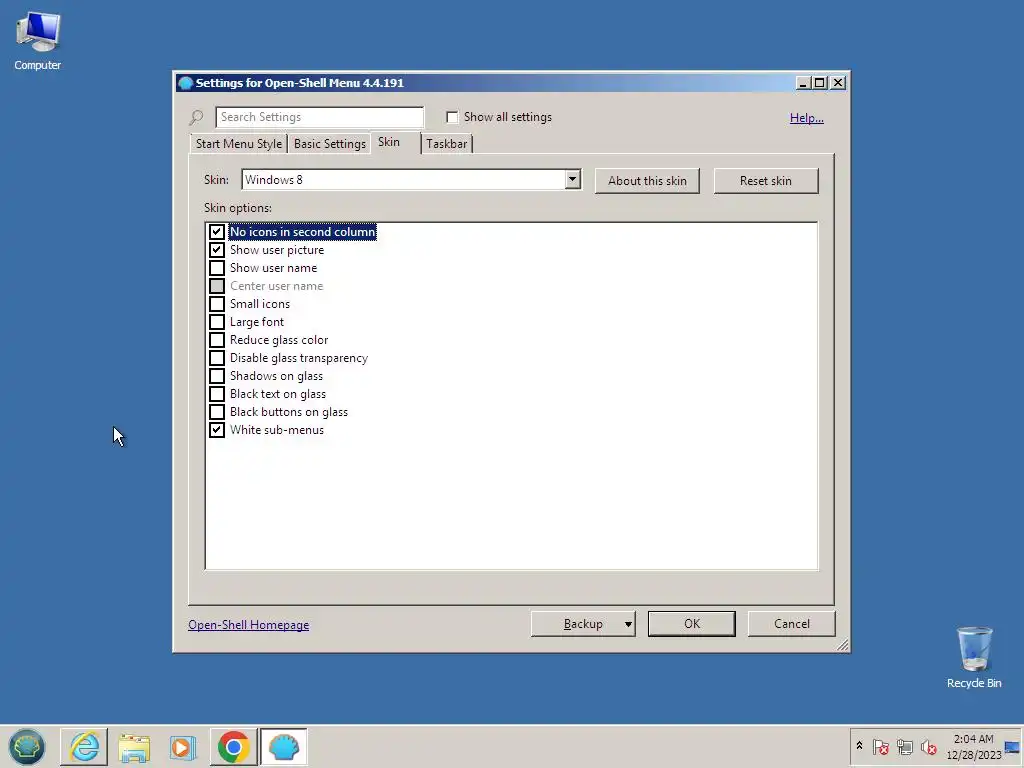Minimize the Settings window
The image size is (1024, 768).
click(803, 83)
